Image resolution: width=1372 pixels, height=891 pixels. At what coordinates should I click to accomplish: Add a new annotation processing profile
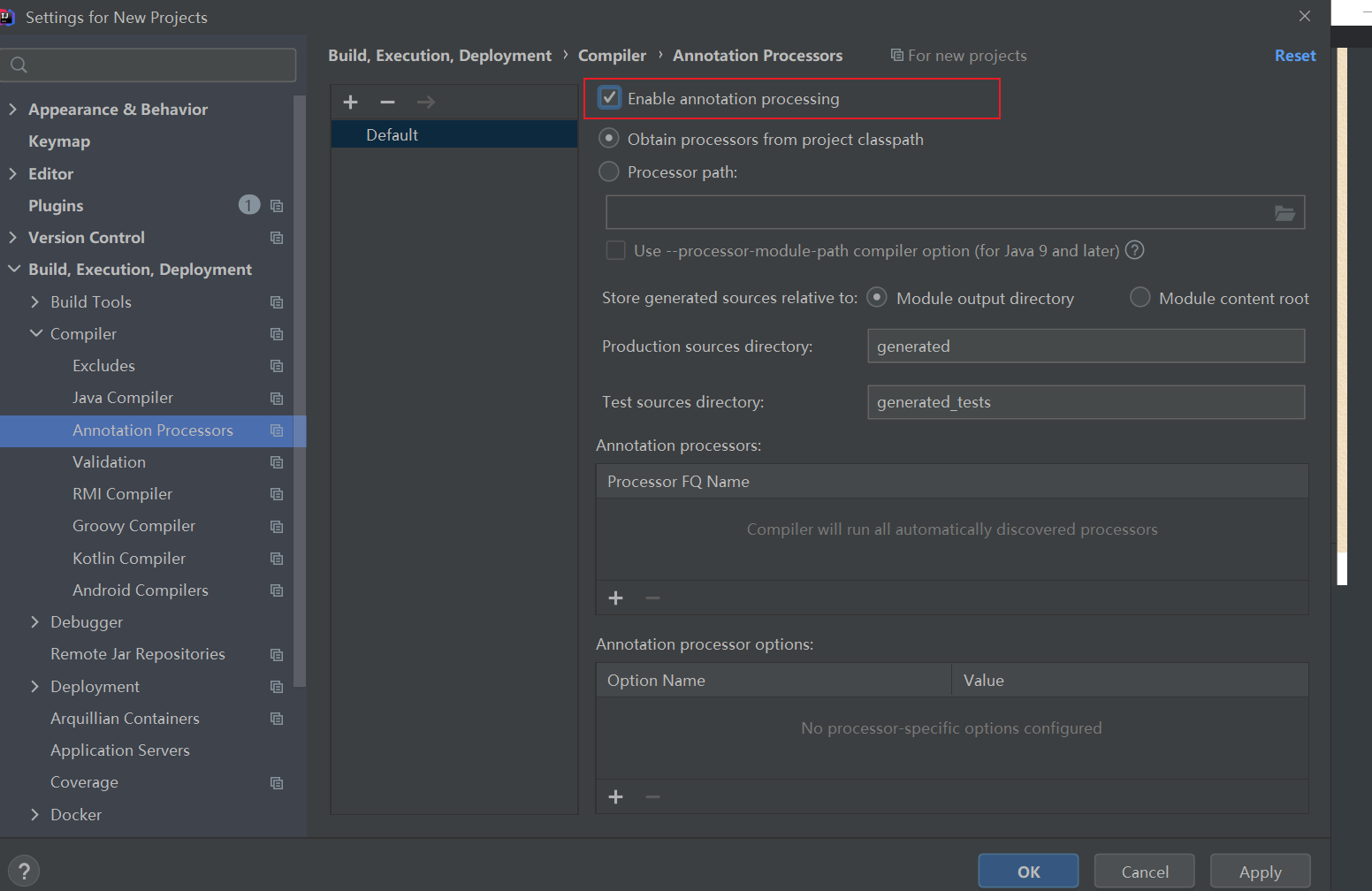tap(350, 102)
